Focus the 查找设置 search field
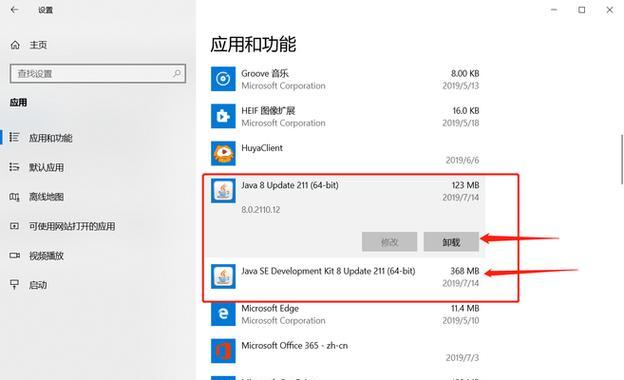Image resolution: width=624 pixels, height=380 pixels. click(98, 74)
